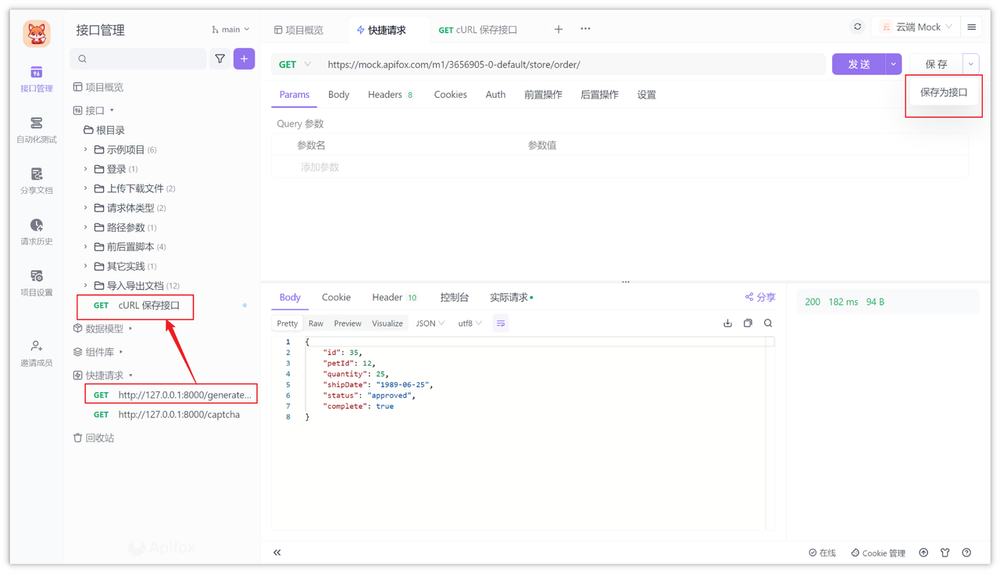Click the search icon in the response toolbar

(x=768, y=323)
